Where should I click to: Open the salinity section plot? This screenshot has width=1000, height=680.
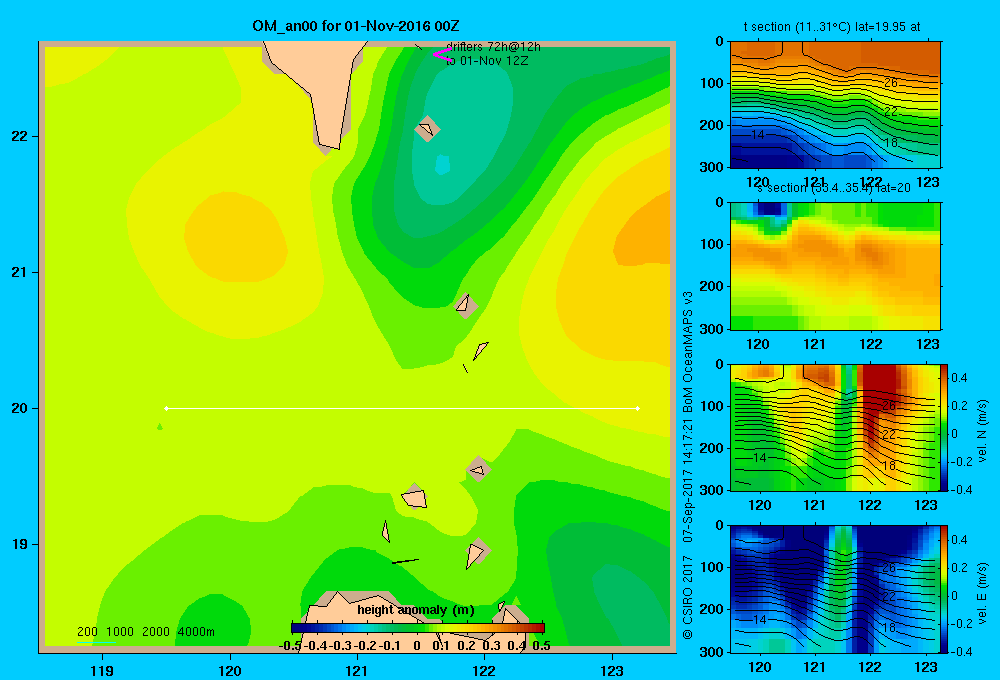pyautogui.click(x=835, y=266)
